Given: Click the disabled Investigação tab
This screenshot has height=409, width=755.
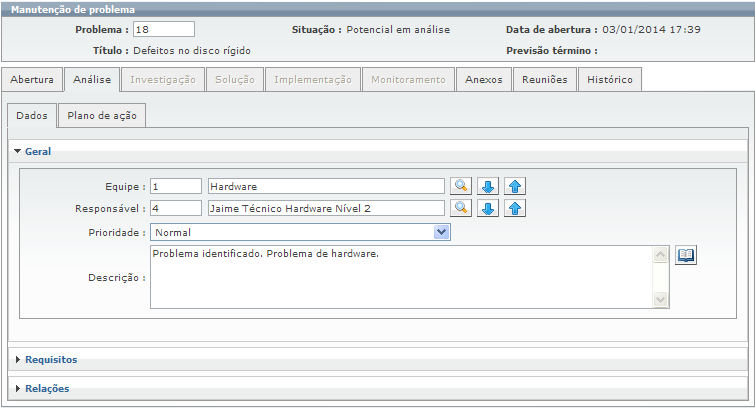Looking at the screenshot, I should (x=163, y=79).
